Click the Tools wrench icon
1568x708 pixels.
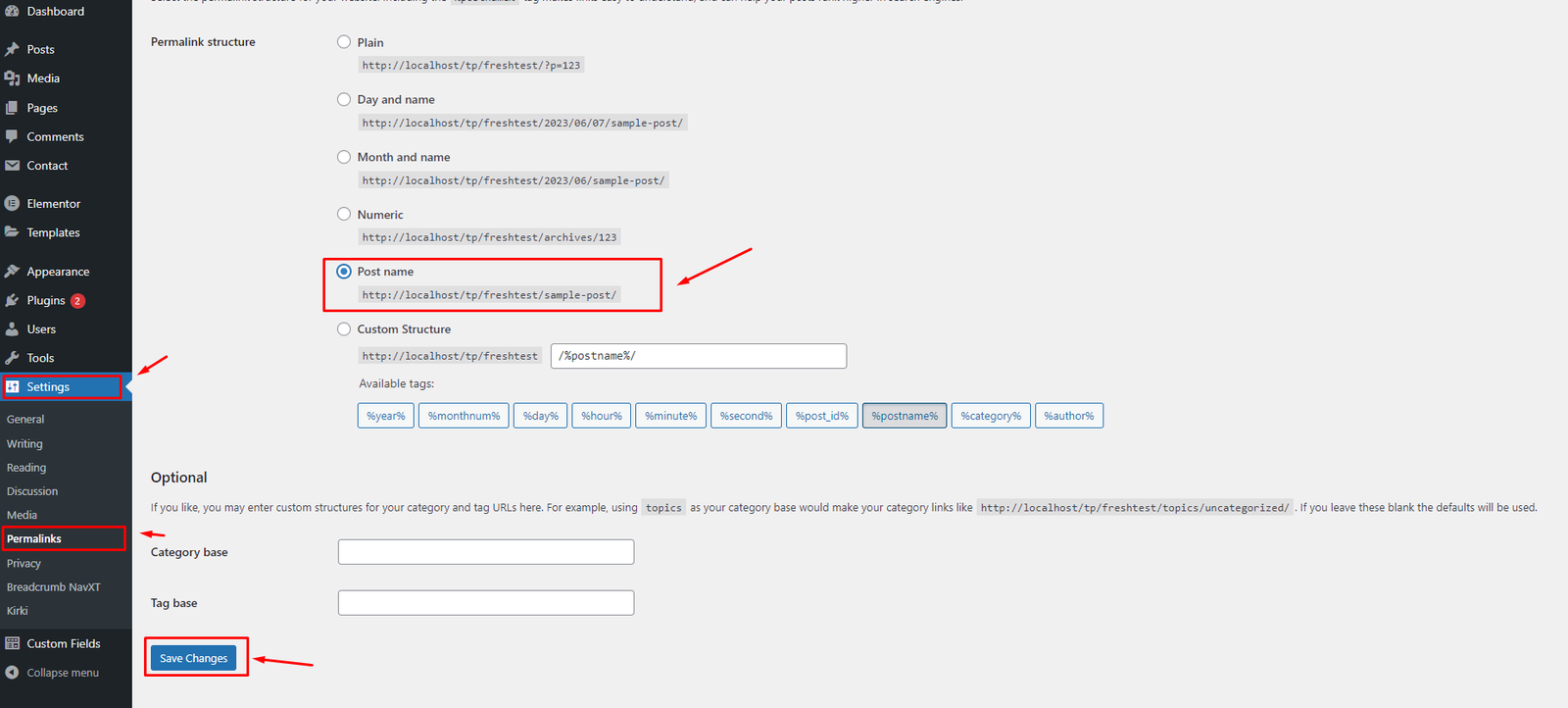click(13, 358)
